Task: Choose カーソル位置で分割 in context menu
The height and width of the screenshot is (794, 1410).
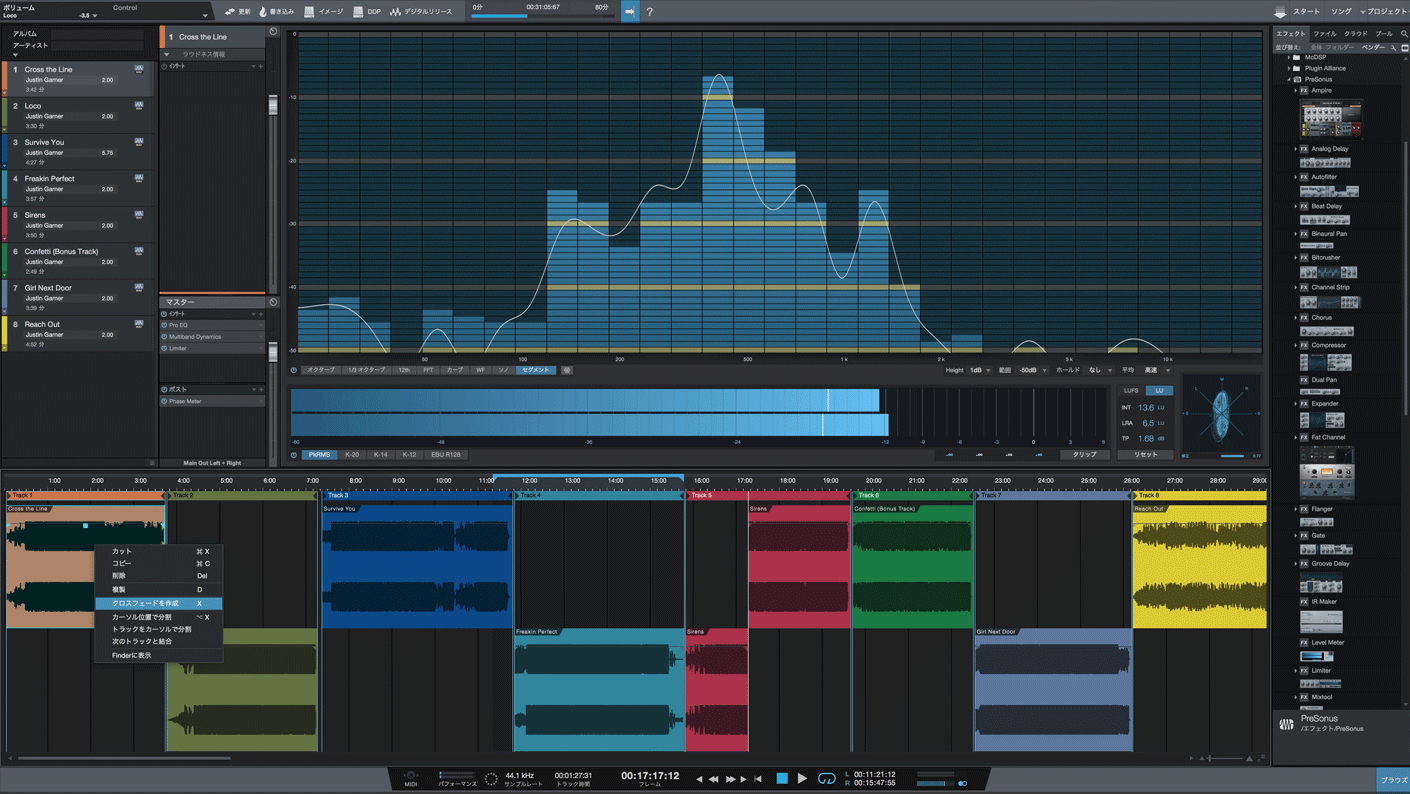Action: [158, 617]
